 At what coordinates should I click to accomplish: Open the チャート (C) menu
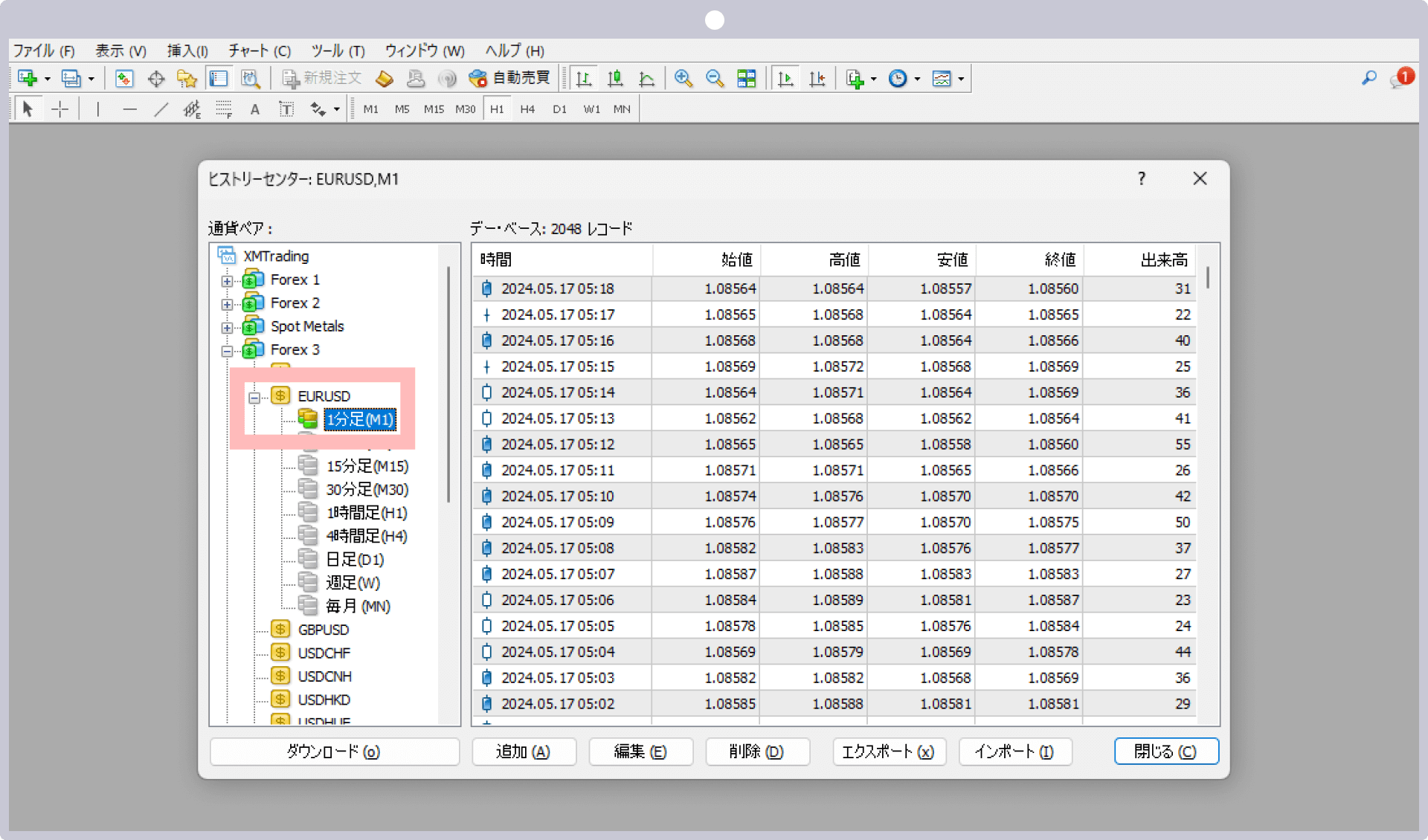259,51
